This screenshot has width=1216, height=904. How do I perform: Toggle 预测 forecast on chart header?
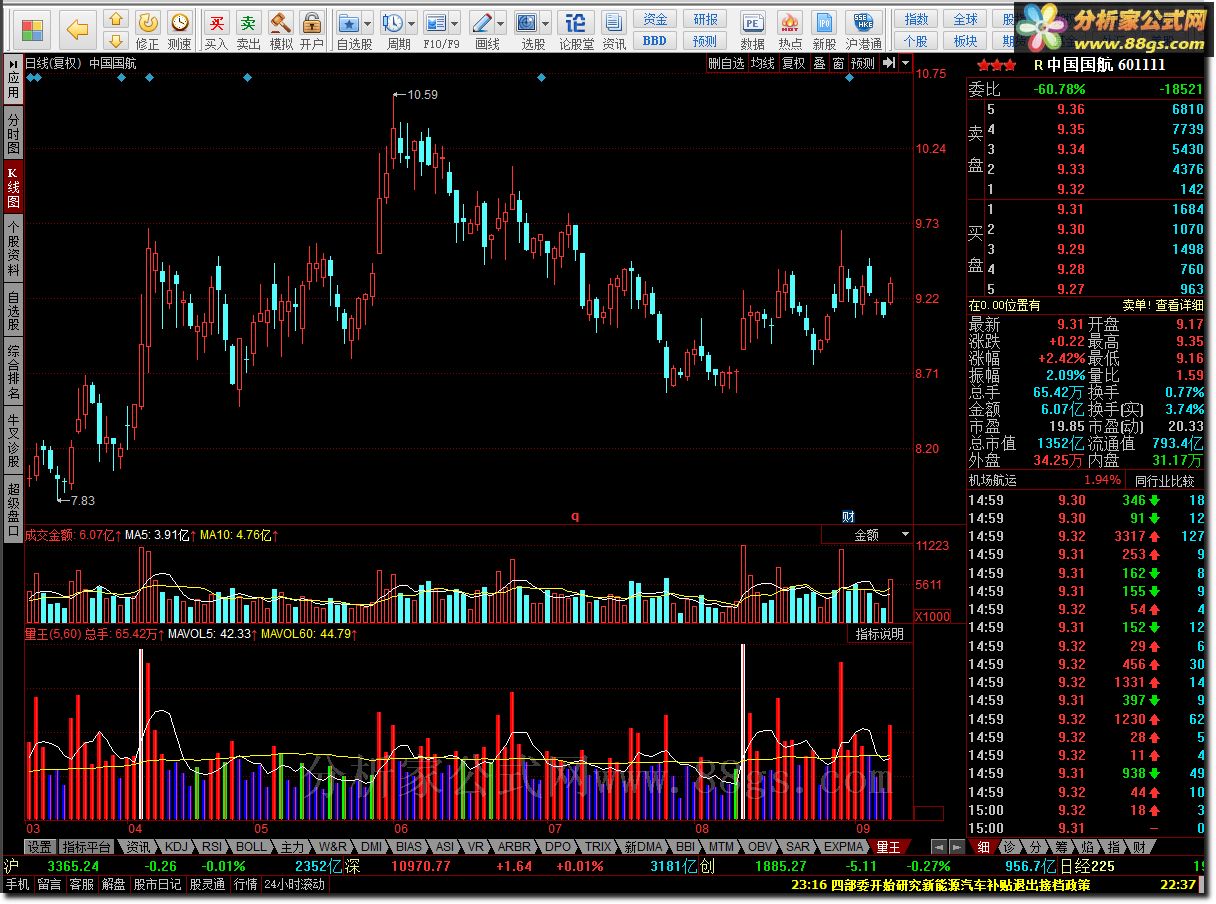[863, 63]
